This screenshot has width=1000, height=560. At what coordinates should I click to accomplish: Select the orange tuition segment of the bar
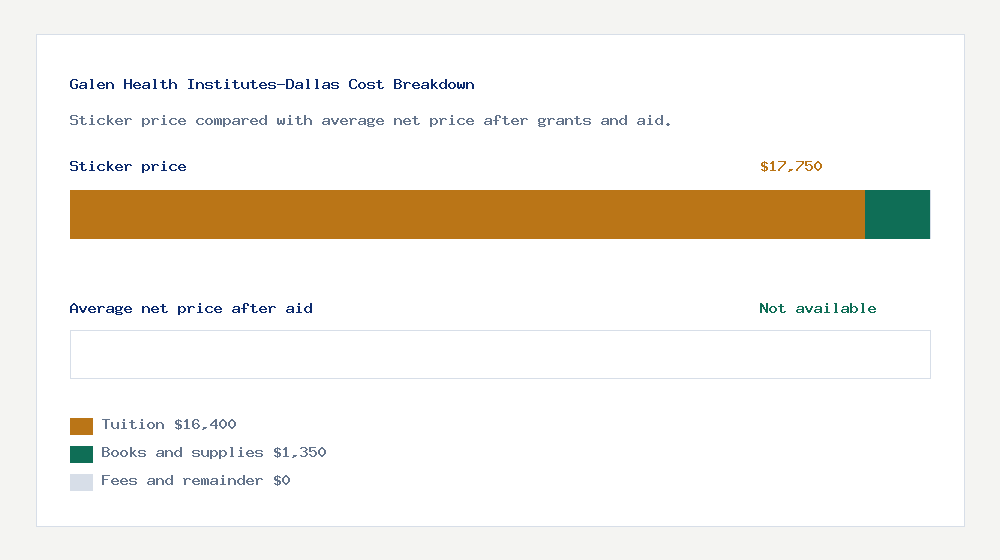tap(467, 214)
